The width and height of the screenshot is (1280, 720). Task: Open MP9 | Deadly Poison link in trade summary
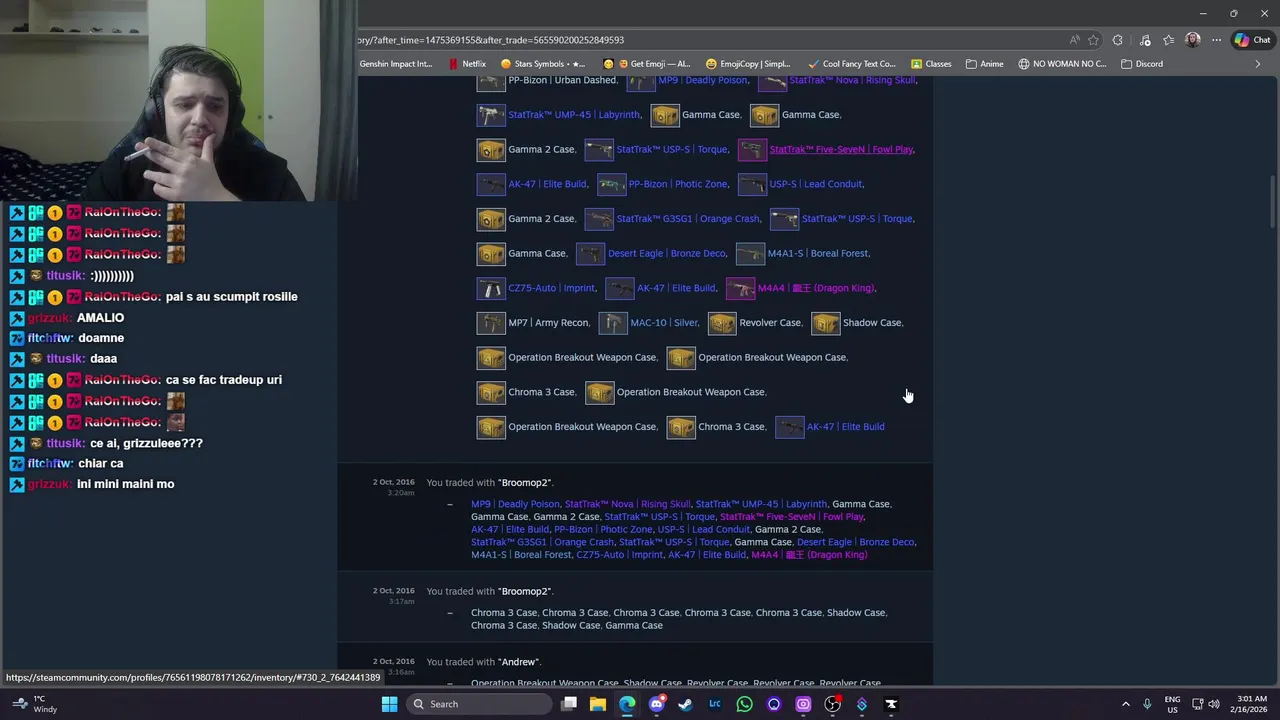[515, 504]
